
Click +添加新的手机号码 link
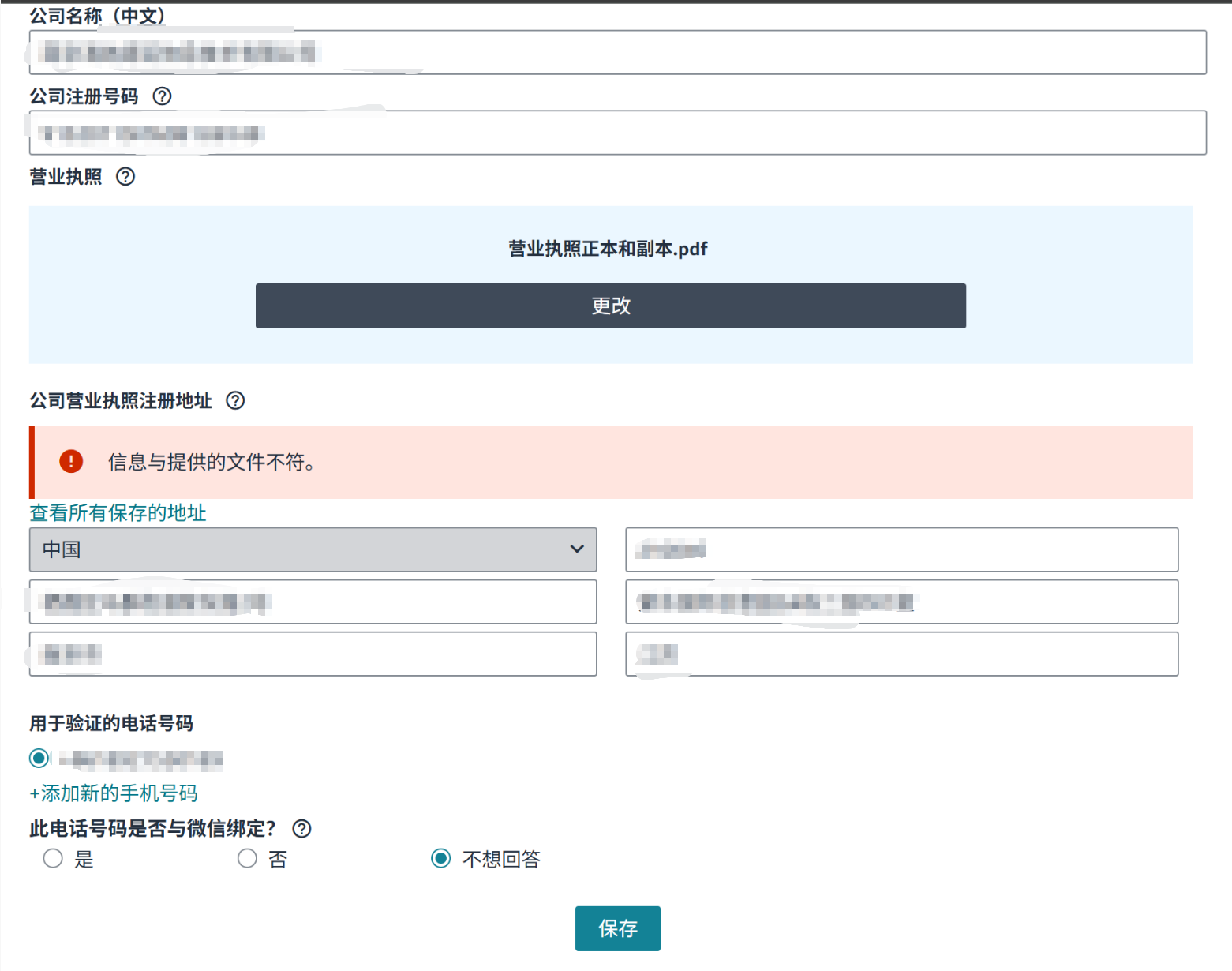tap(114, 793)
